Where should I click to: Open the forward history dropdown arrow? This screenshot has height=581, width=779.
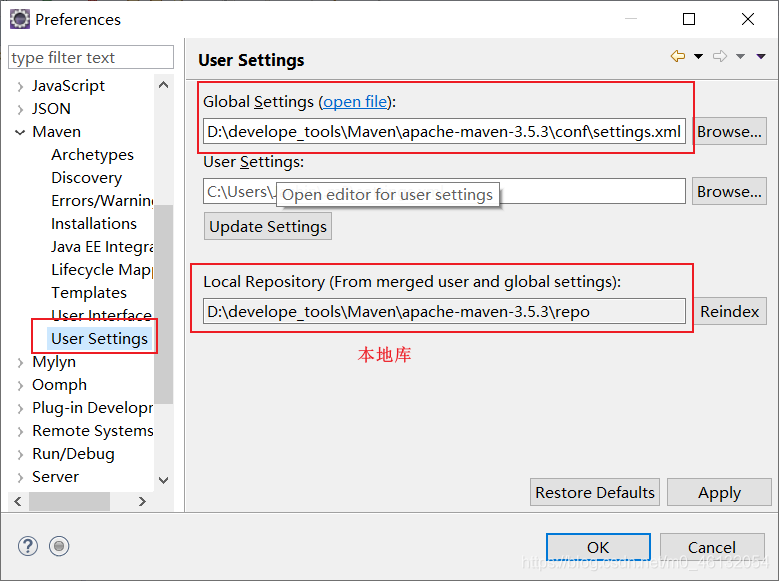coord(741,56)
